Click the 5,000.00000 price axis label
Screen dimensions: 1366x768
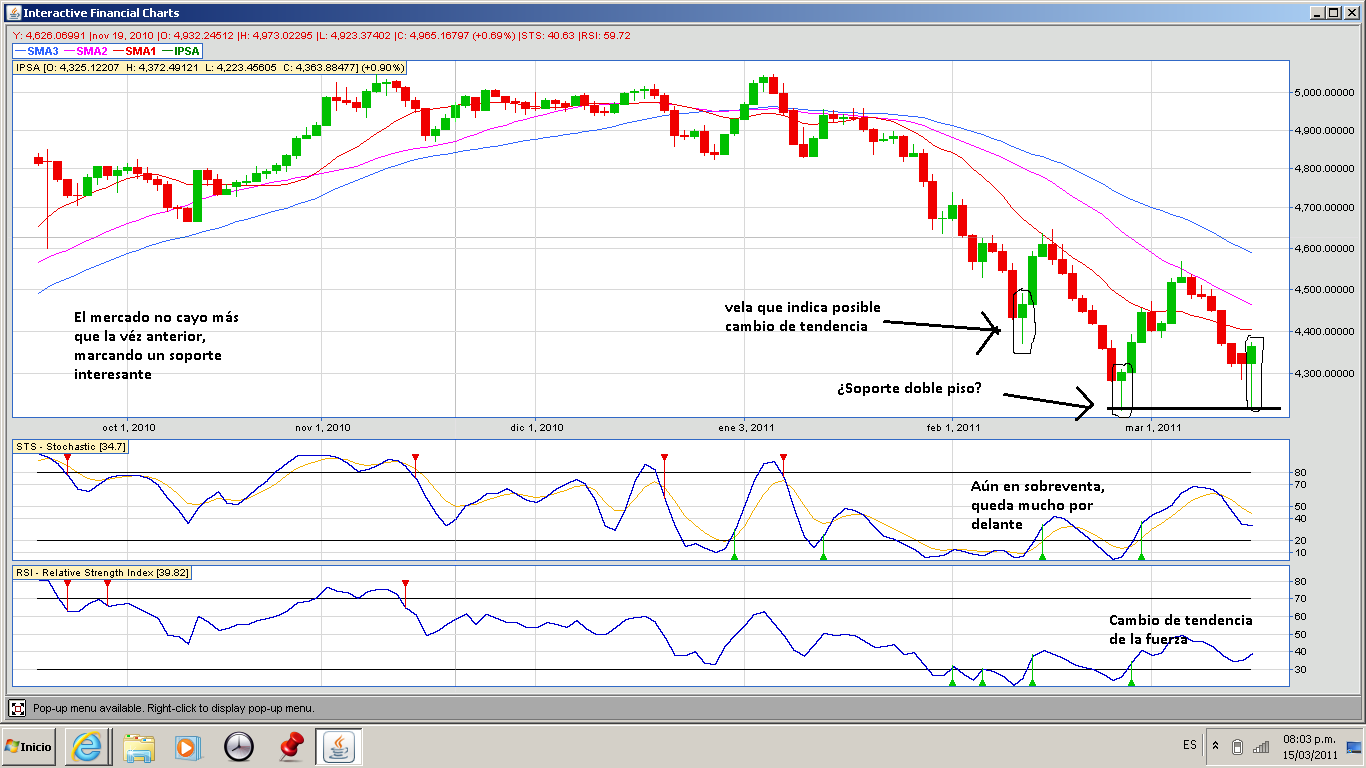(1323, 93)
